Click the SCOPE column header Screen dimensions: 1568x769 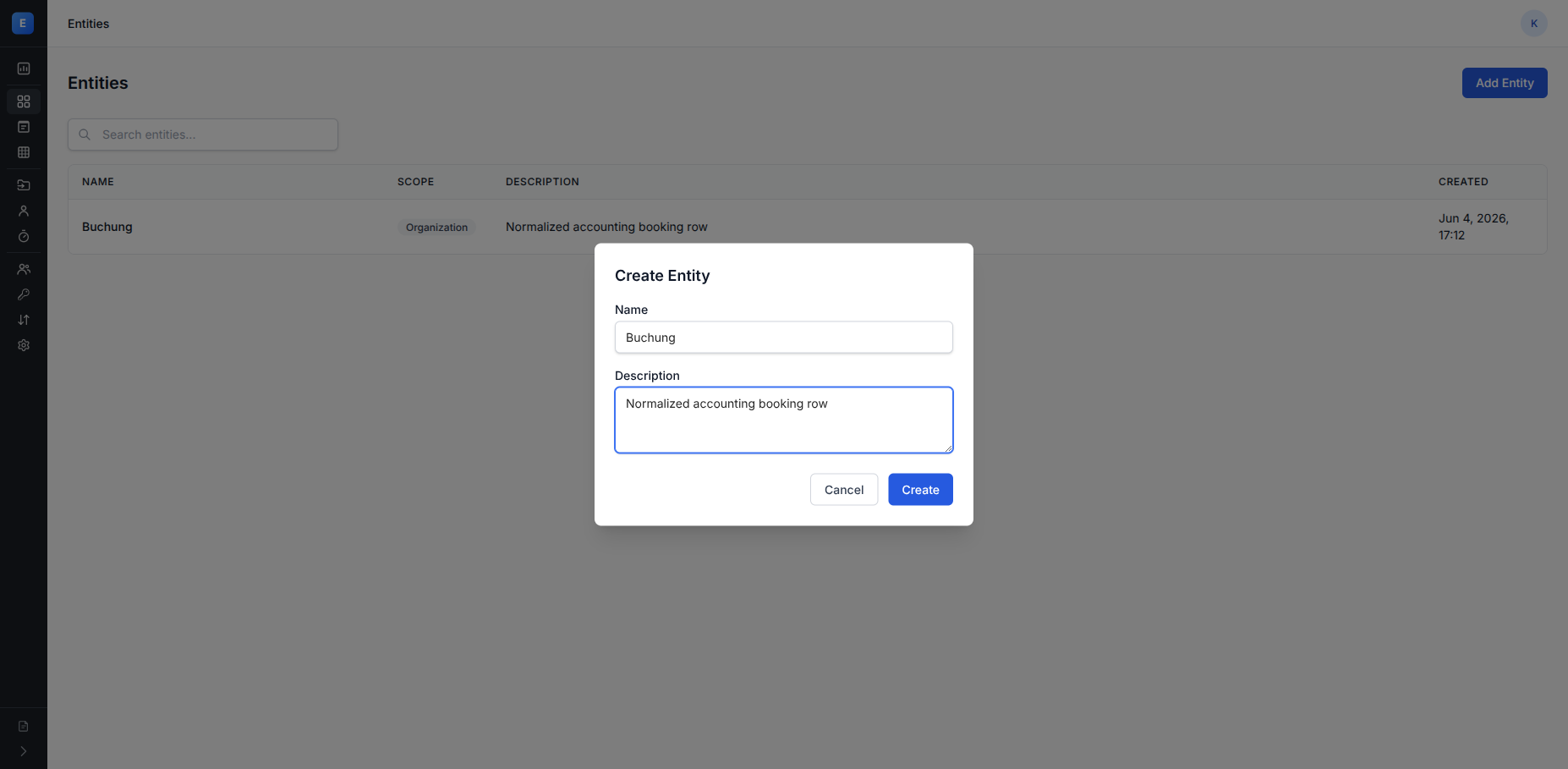(x=415, y=182)
